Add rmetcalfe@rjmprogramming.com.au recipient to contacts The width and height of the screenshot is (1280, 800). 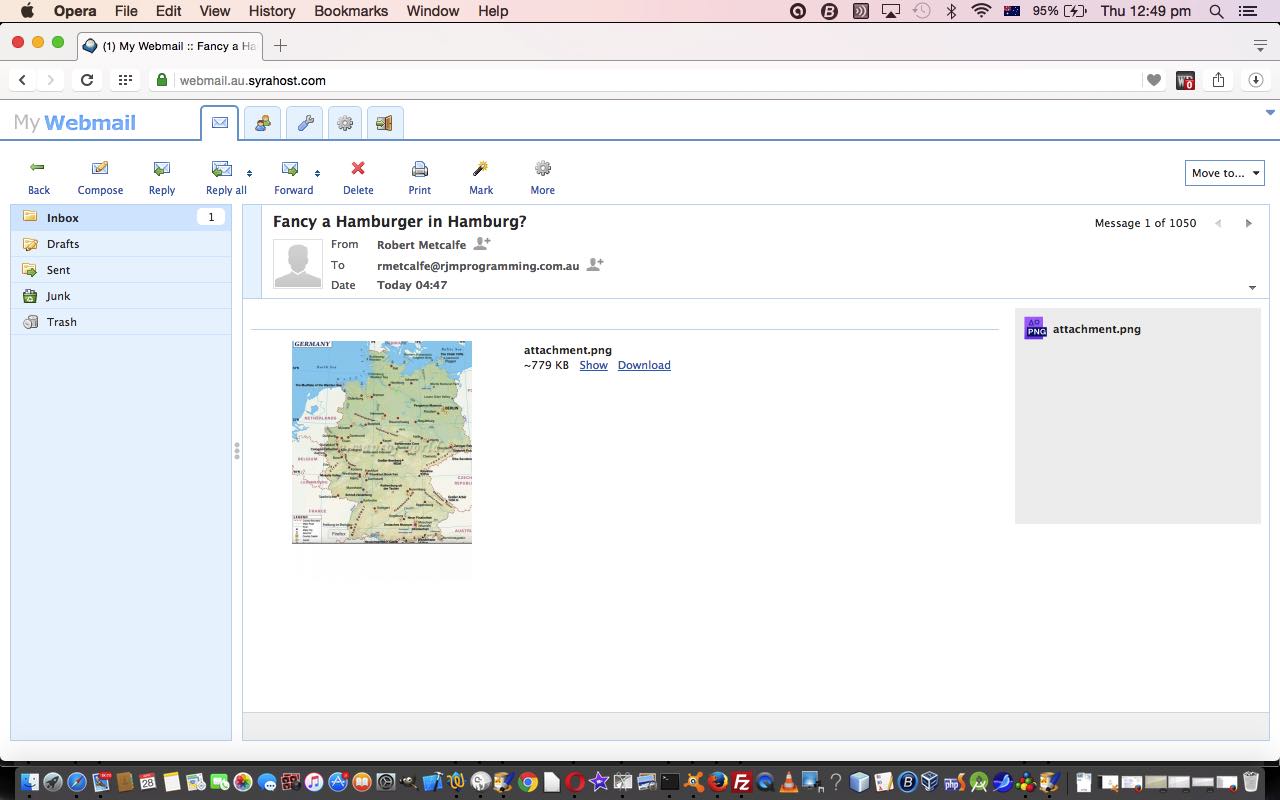coord(595,265)
